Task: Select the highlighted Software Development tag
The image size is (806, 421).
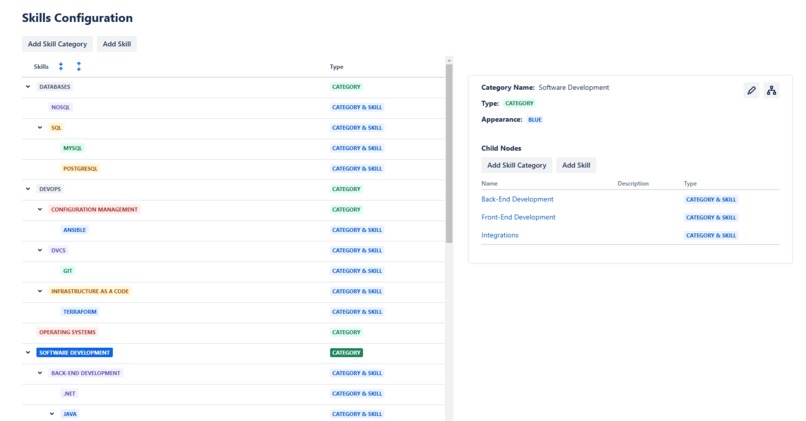Action: coord(75,353)
